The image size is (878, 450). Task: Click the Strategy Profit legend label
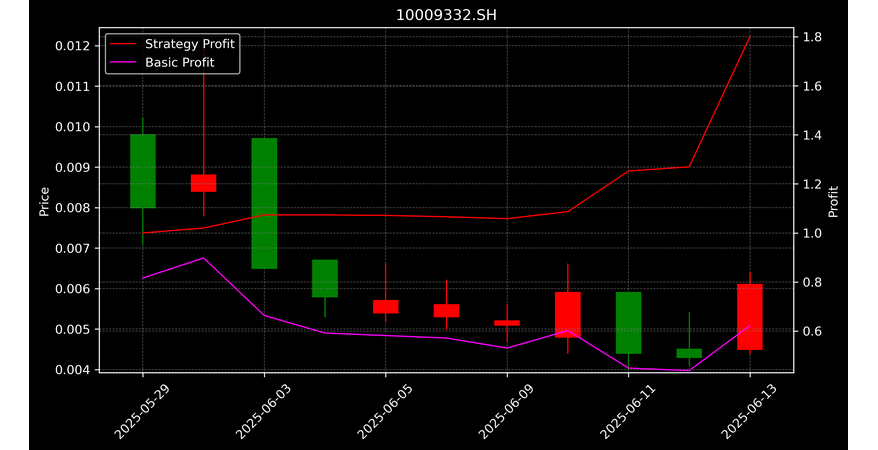coord(190,44)
